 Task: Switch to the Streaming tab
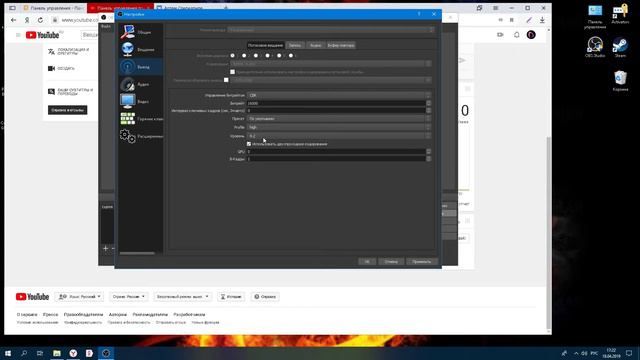coord(265,45)
